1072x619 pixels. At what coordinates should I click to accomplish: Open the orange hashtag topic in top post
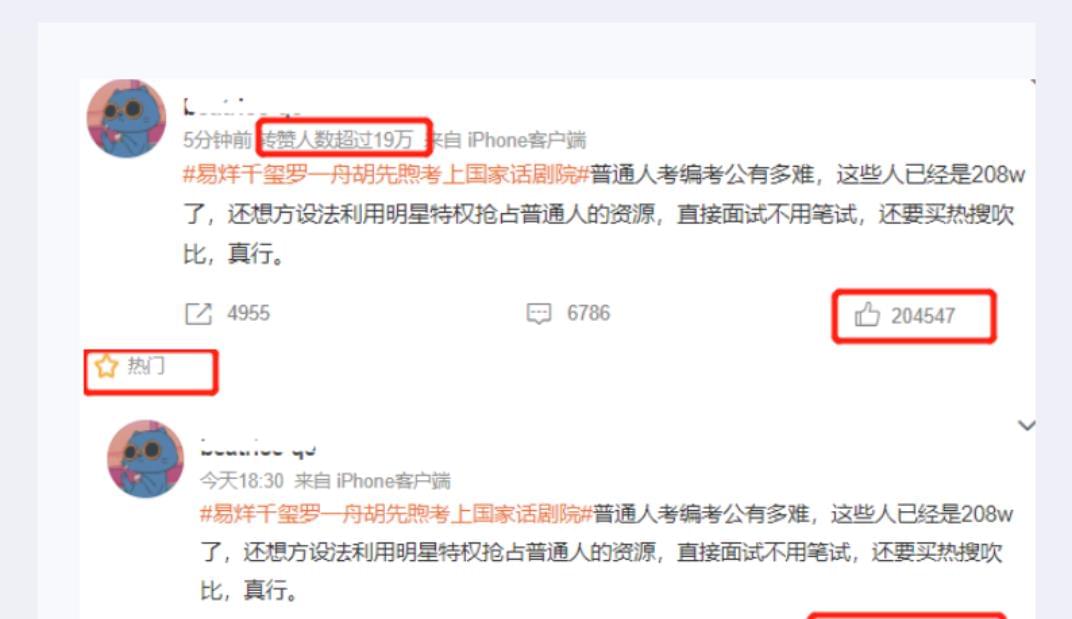click(386, 174)
